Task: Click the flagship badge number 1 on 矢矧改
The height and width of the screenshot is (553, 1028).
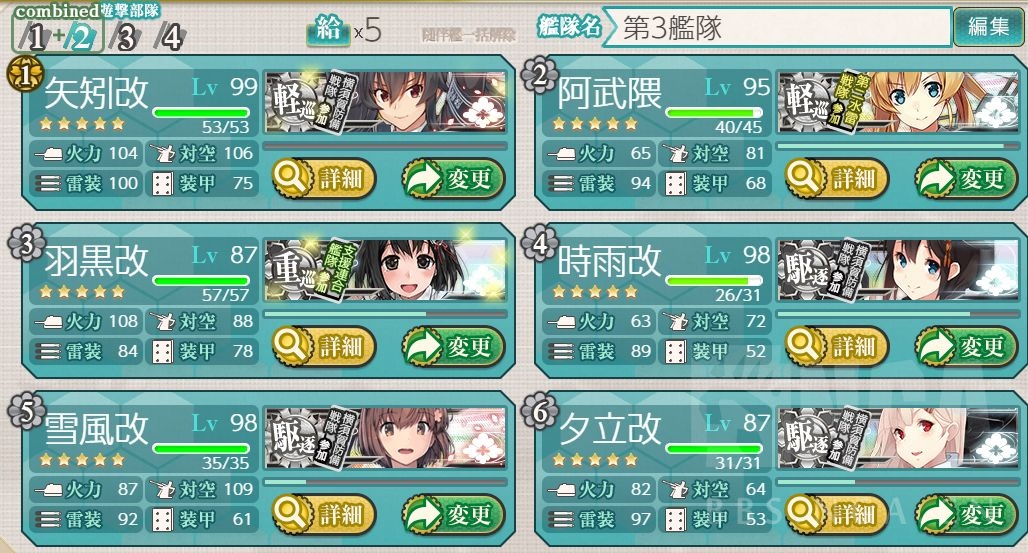Action: tap(24, 74)
